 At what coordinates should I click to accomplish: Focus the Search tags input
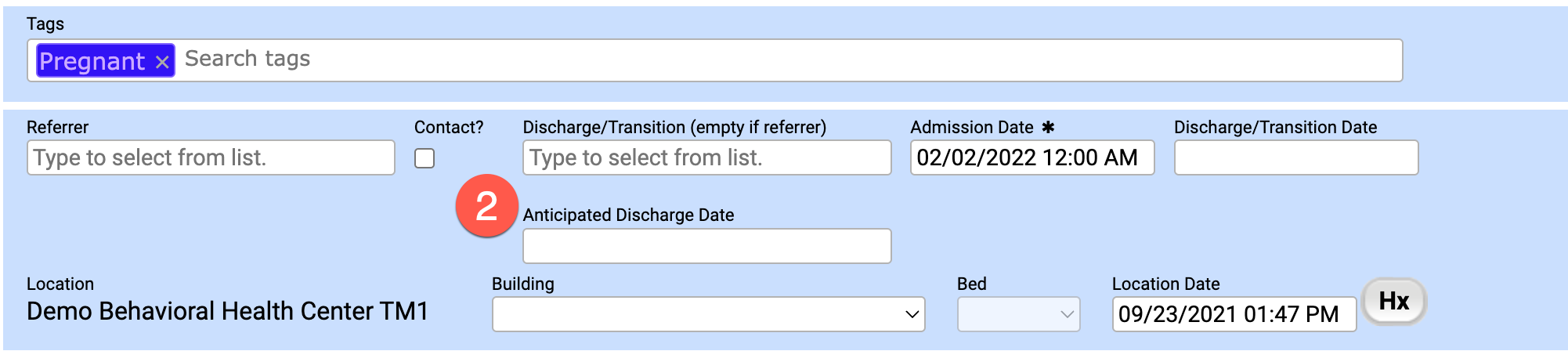(x=783, y=60)
